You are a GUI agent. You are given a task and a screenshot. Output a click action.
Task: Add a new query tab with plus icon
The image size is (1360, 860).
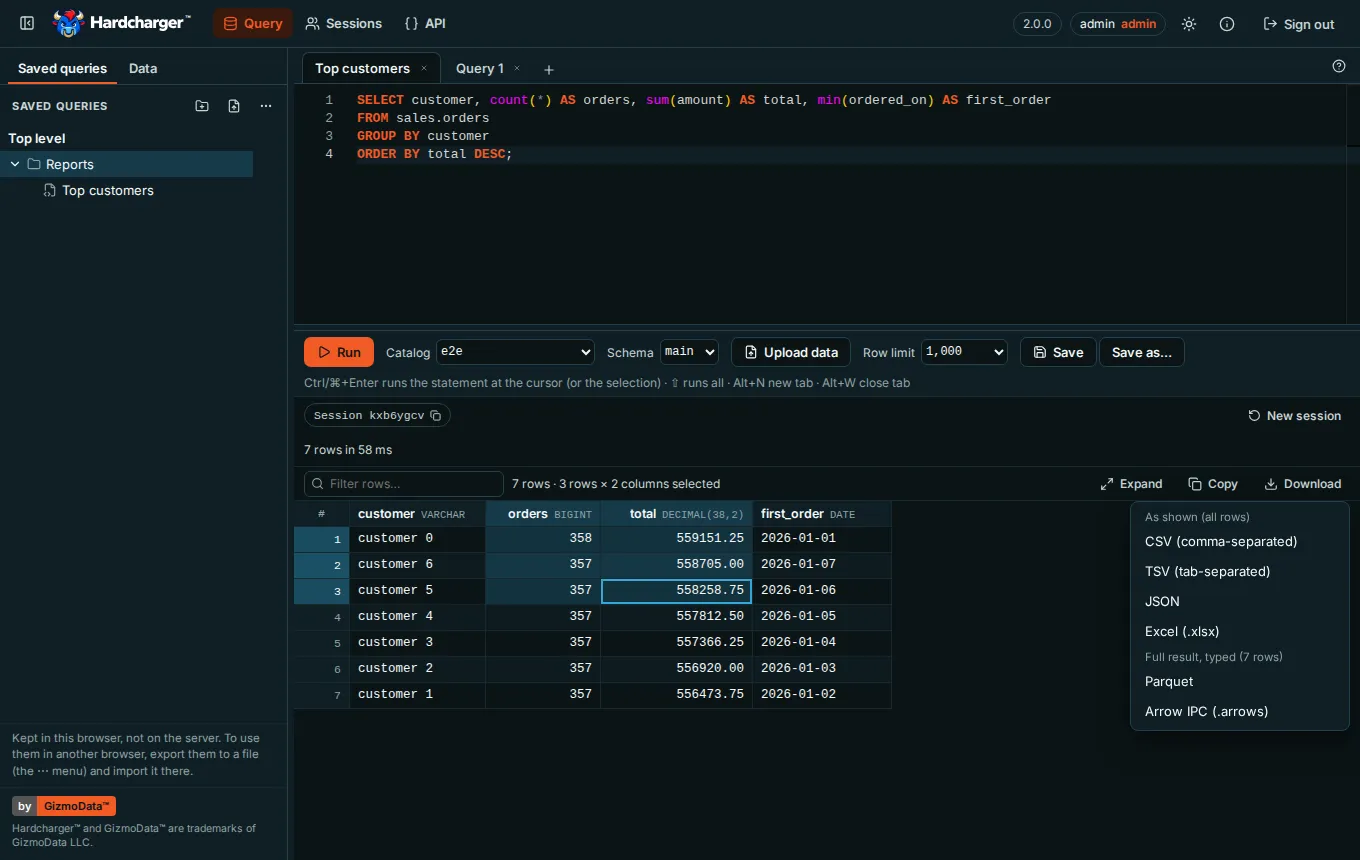coord(548,69)
